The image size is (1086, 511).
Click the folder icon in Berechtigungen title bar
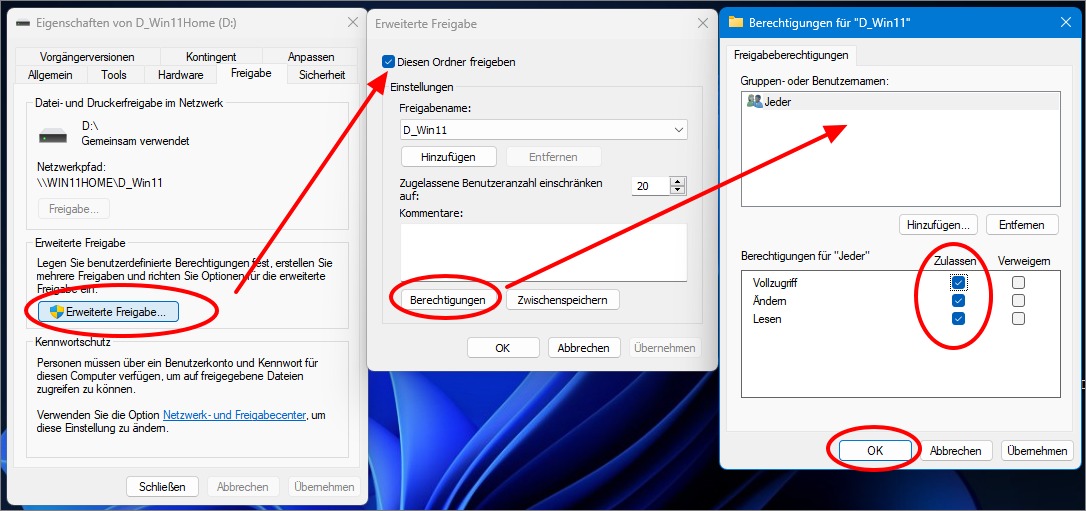(736, 22)
